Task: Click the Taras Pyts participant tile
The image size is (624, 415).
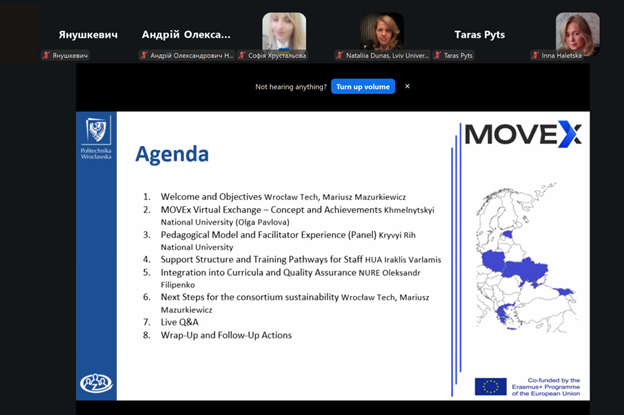Action: (x=479, y=35)
